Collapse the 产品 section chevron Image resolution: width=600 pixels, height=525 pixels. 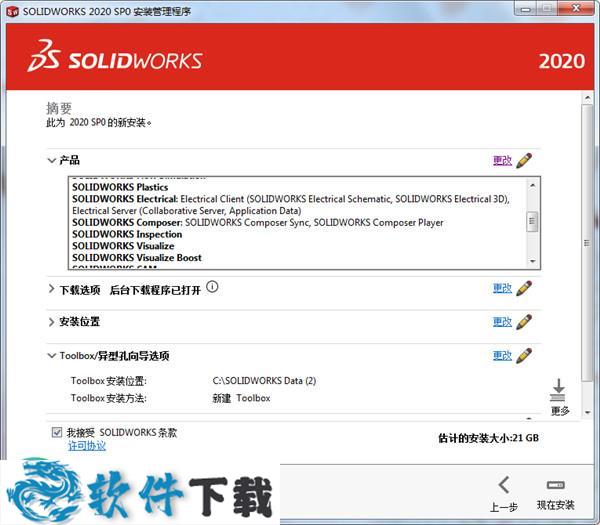(51, 160)
